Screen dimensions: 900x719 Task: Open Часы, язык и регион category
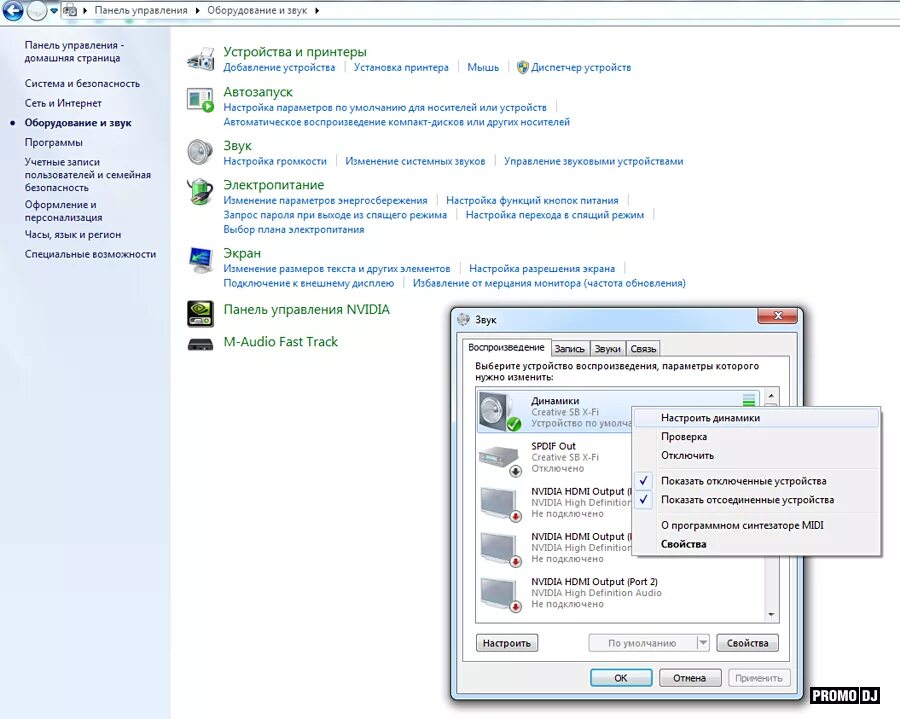73,234
